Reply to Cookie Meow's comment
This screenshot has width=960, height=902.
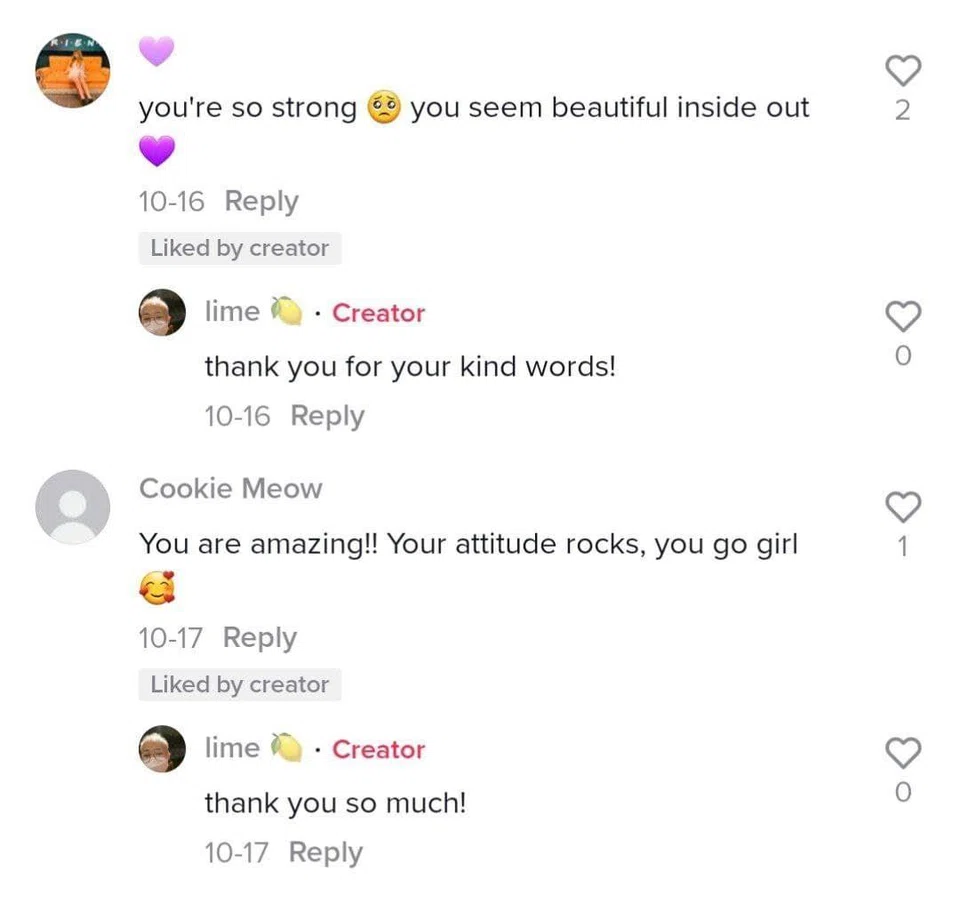coord(260,637)
